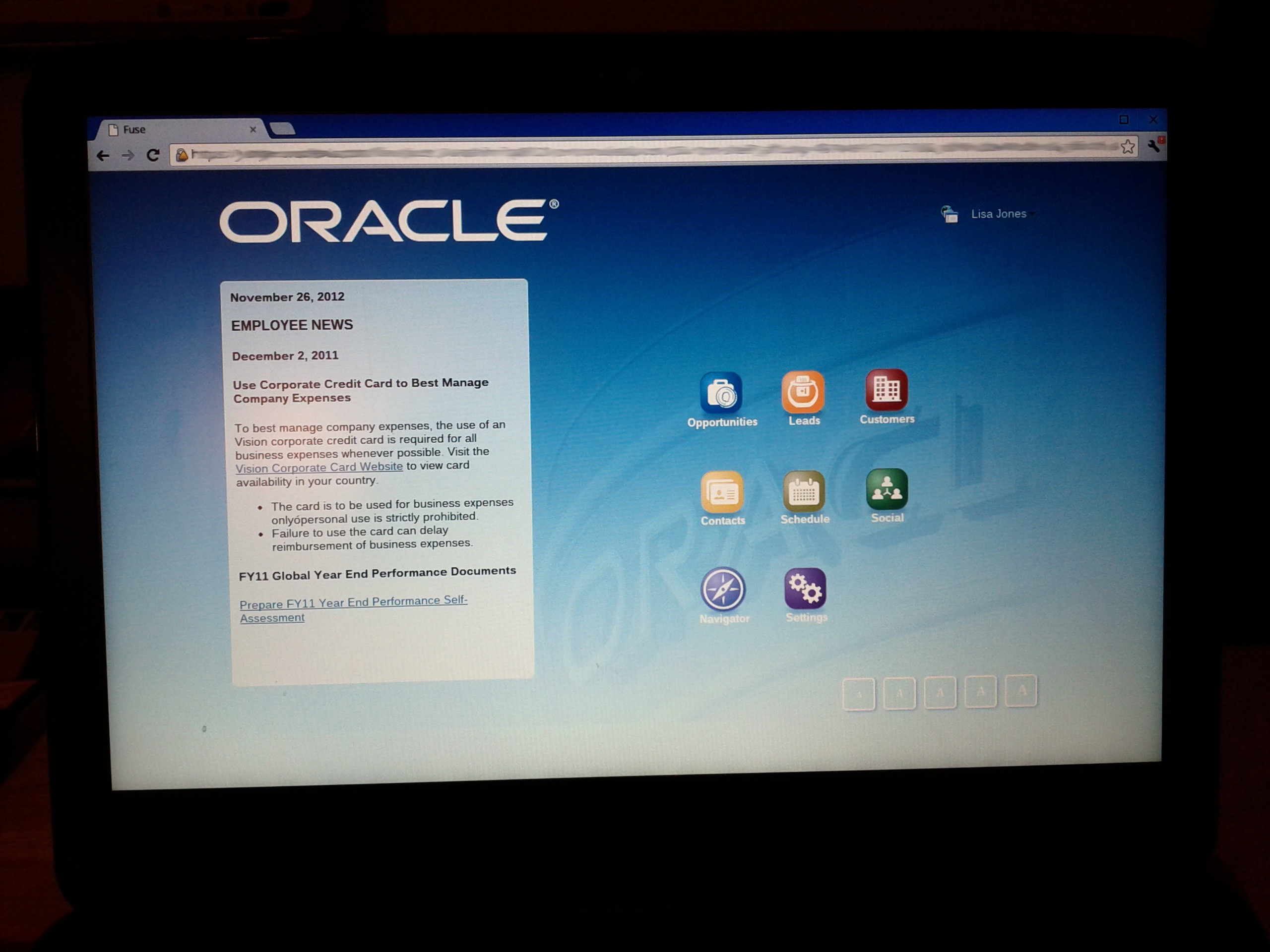Open a new browser tab
This screenshot has width=1270, height=952.
pos(282,128)
